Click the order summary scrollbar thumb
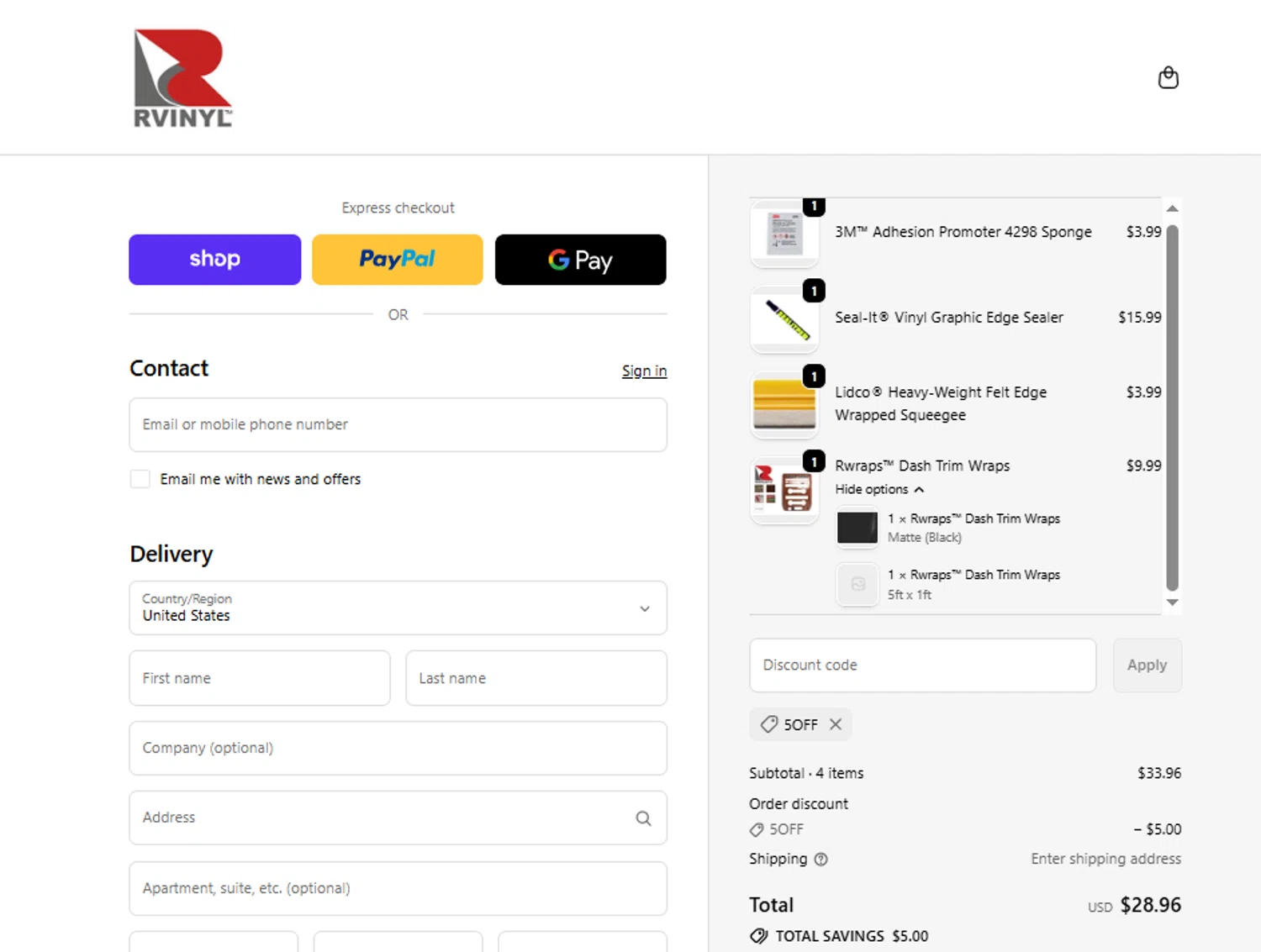Screen dimensions: 1261x952 1172,408
